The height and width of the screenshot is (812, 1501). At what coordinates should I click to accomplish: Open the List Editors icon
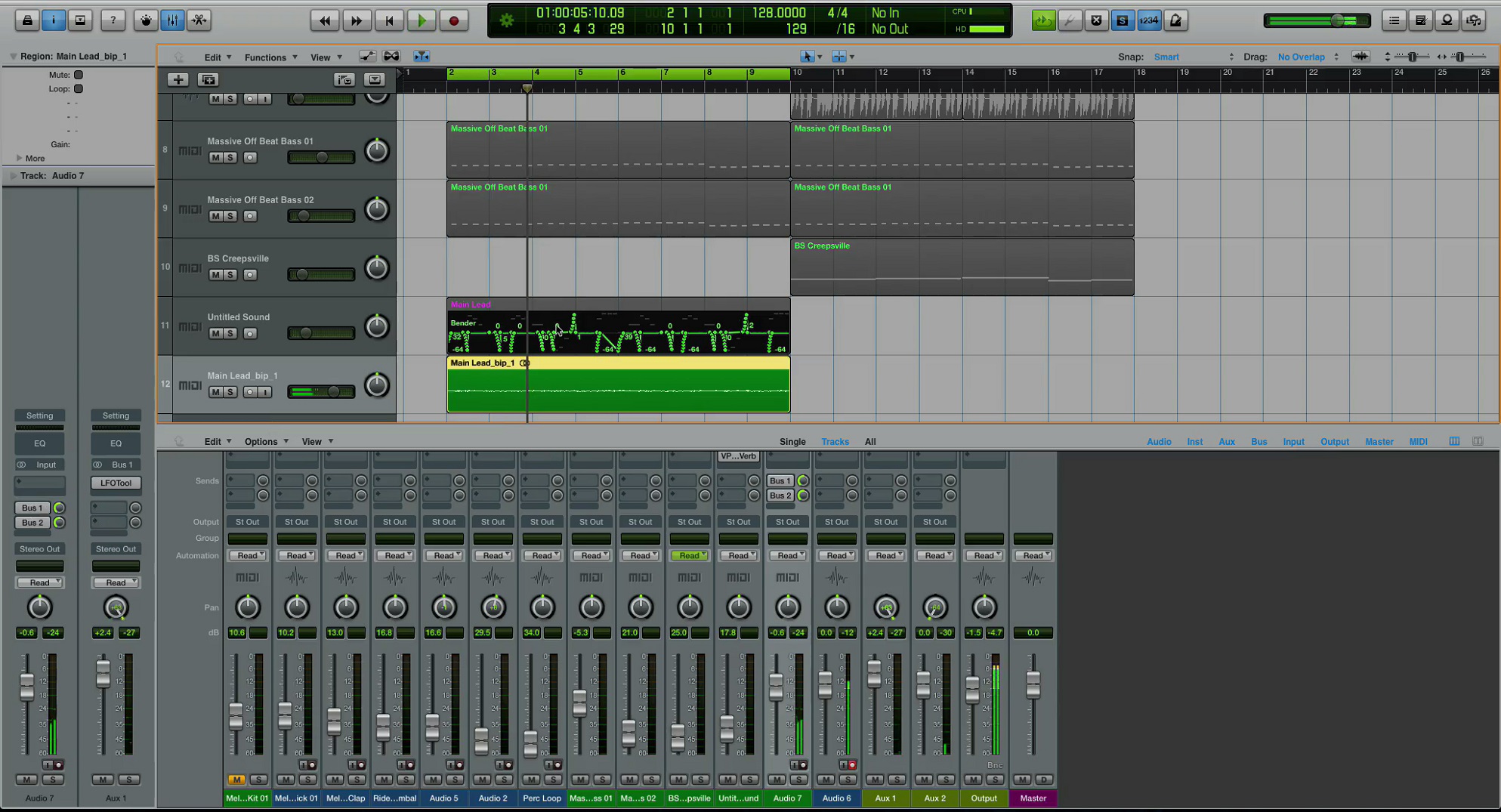pyautogui.click(x=1394, y=20)
